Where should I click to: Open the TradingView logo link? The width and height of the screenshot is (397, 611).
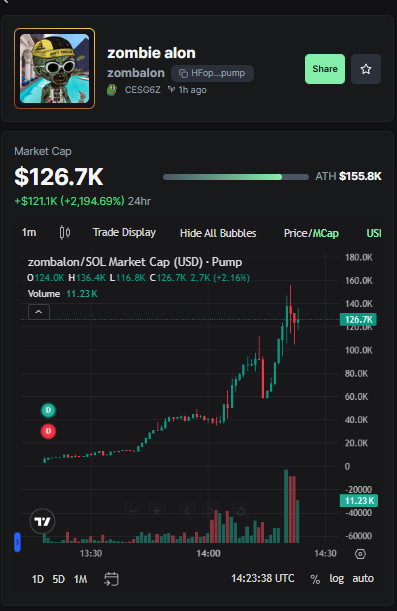click(42, 521)
